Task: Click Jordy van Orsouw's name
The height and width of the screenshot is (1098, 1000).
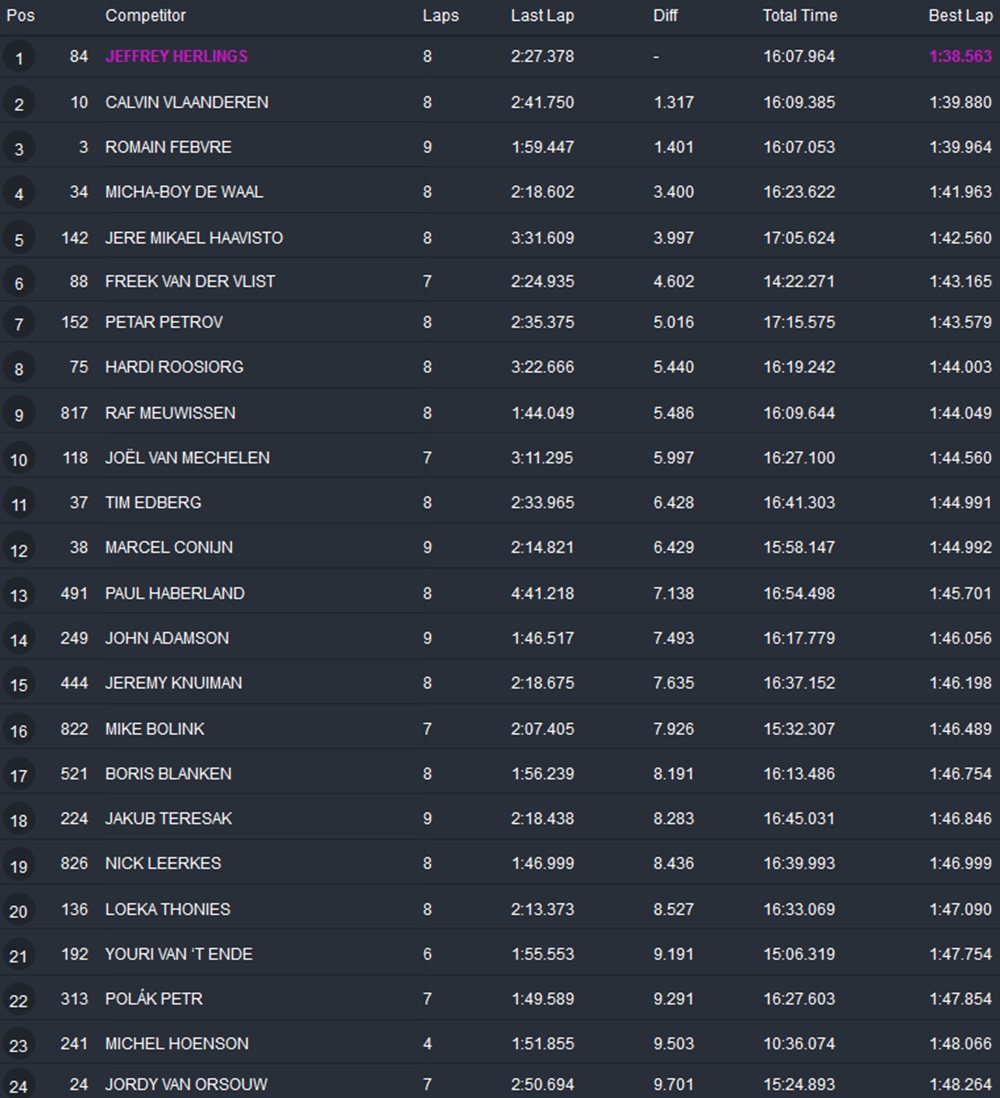Action: click(186, 1084)
